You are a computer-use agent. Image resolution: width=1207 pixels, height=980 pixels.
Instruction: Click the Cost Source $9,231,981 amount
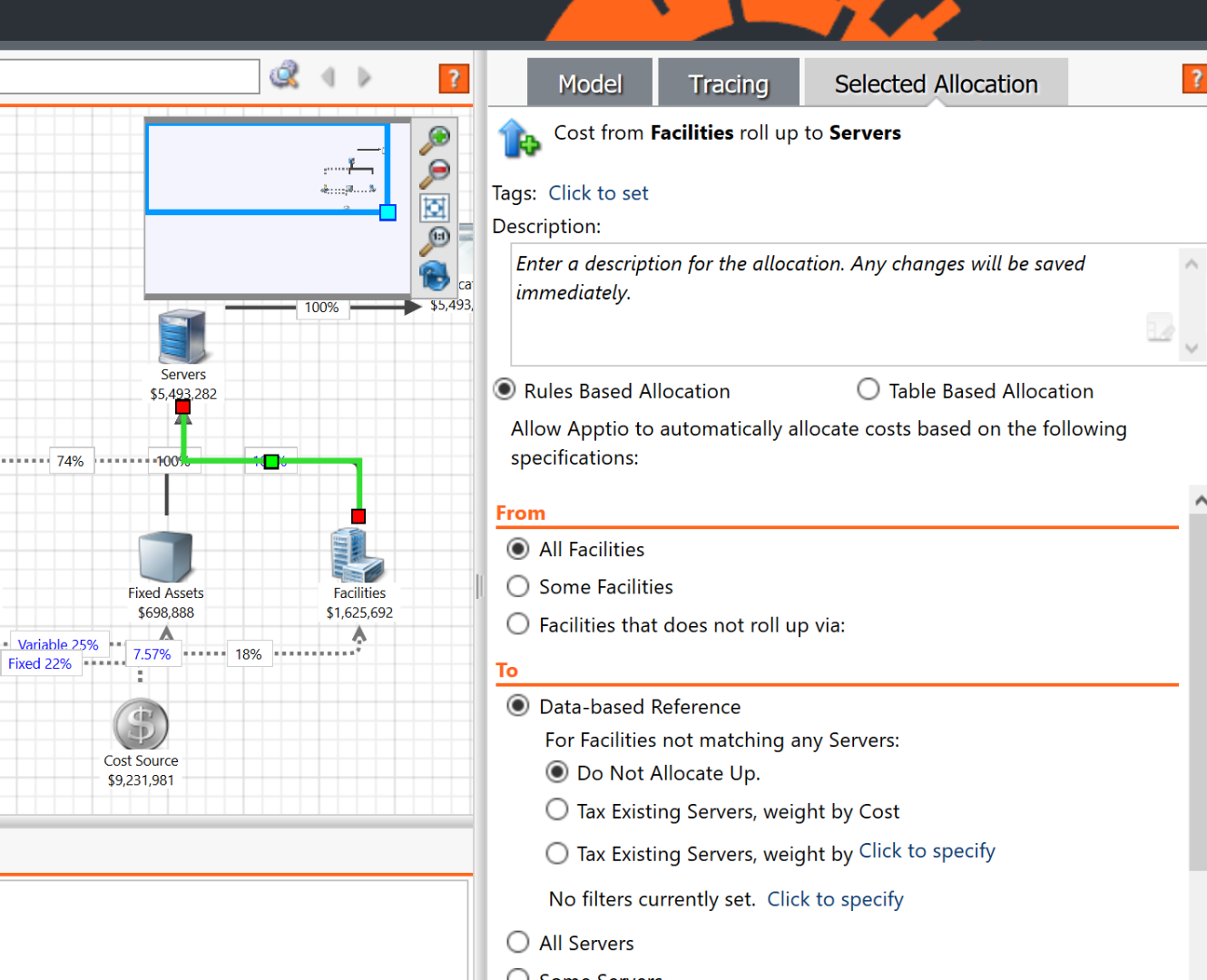tap(141, 779)
